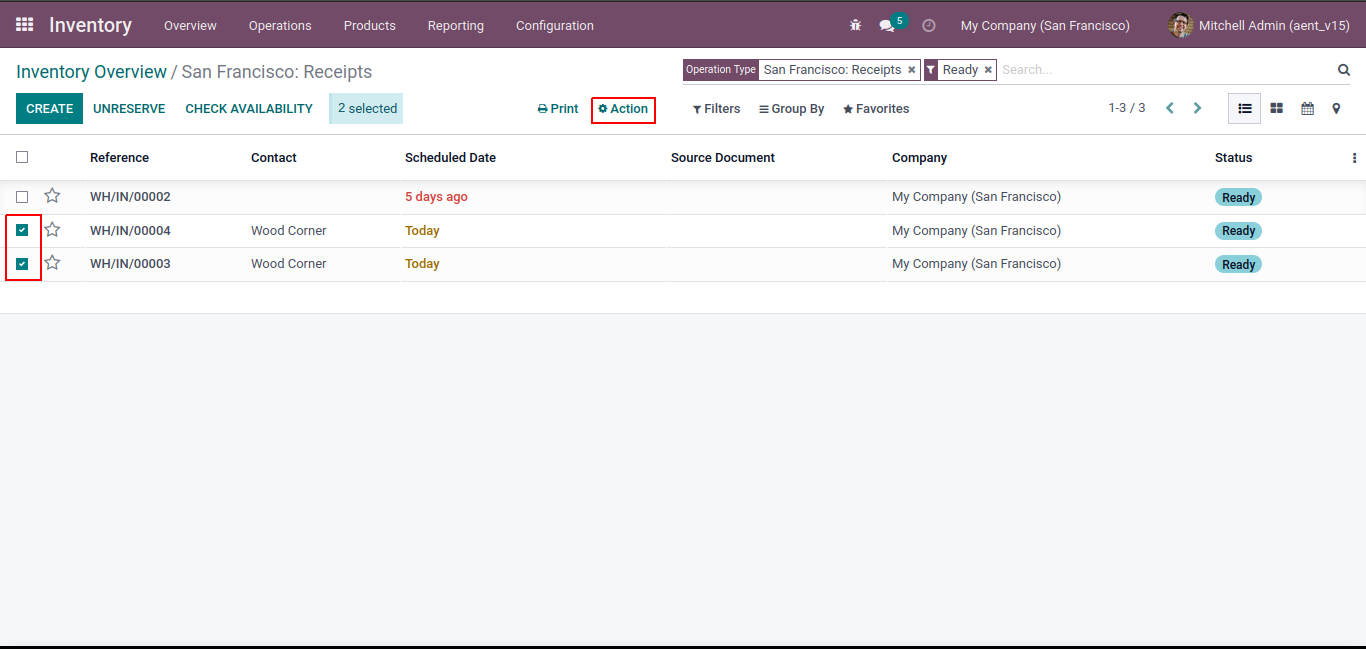
Task: Go back to Inventory Overview breadcrumb
Action: click(x=91, y=72)
